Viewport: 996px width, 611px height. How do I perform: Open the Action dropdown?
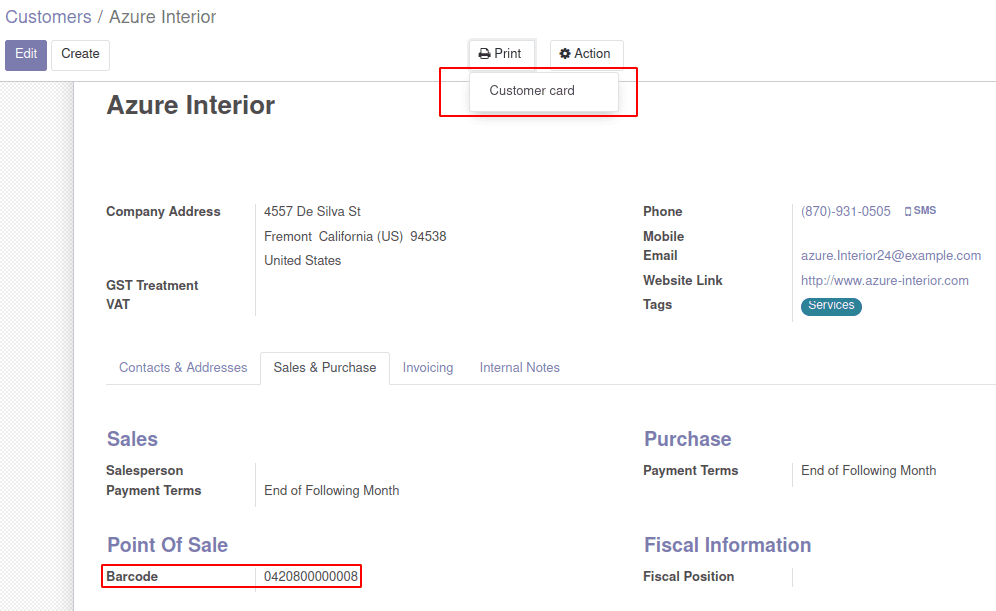click(x=585, y=54)
